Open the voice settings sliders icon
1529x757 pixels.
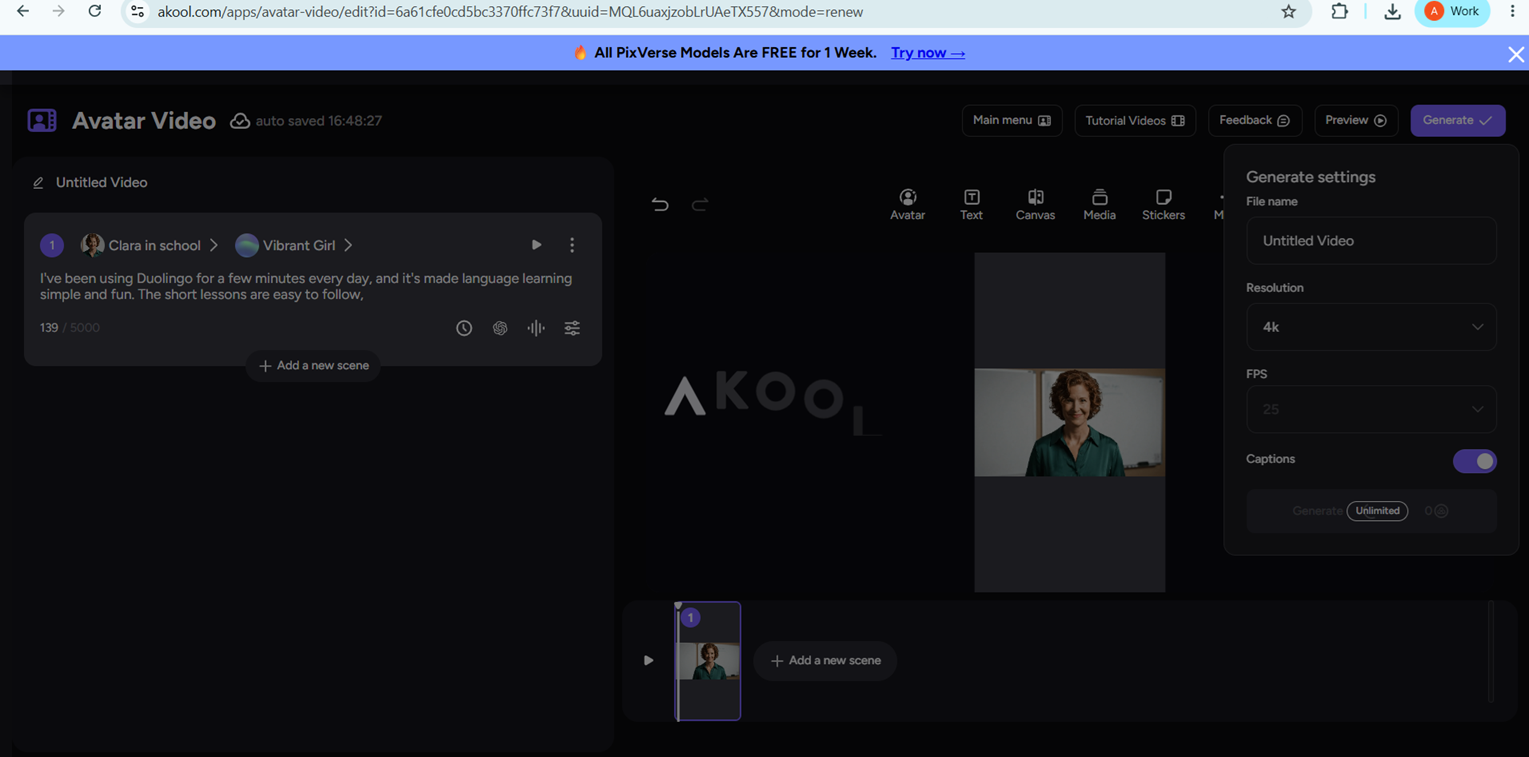point(572,328)
